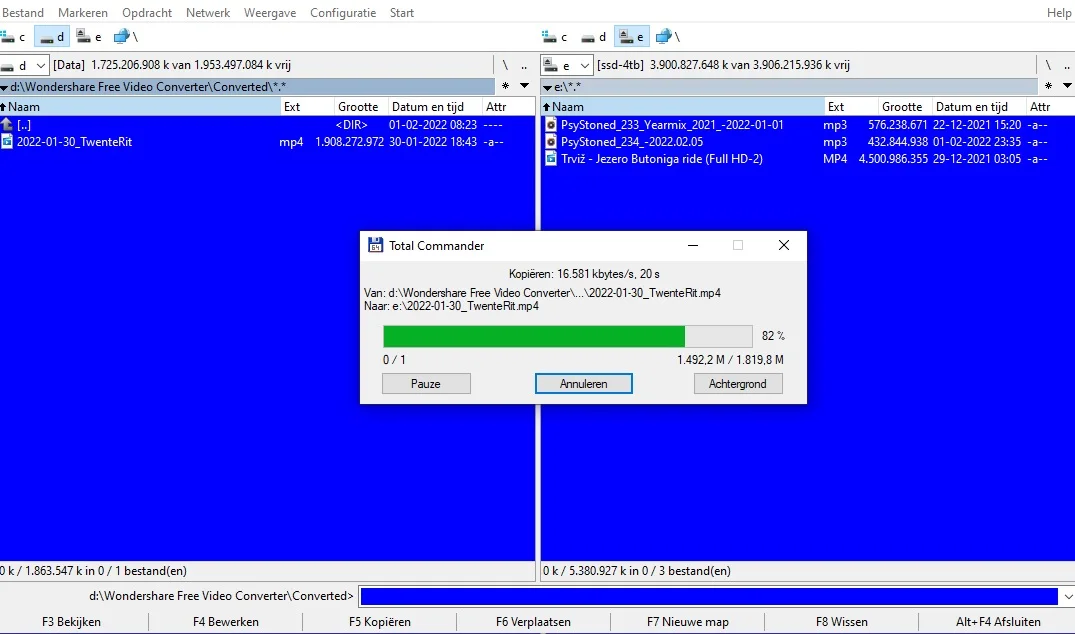
Task: Go to parent directory in right panel
Action: (1067, 65)
